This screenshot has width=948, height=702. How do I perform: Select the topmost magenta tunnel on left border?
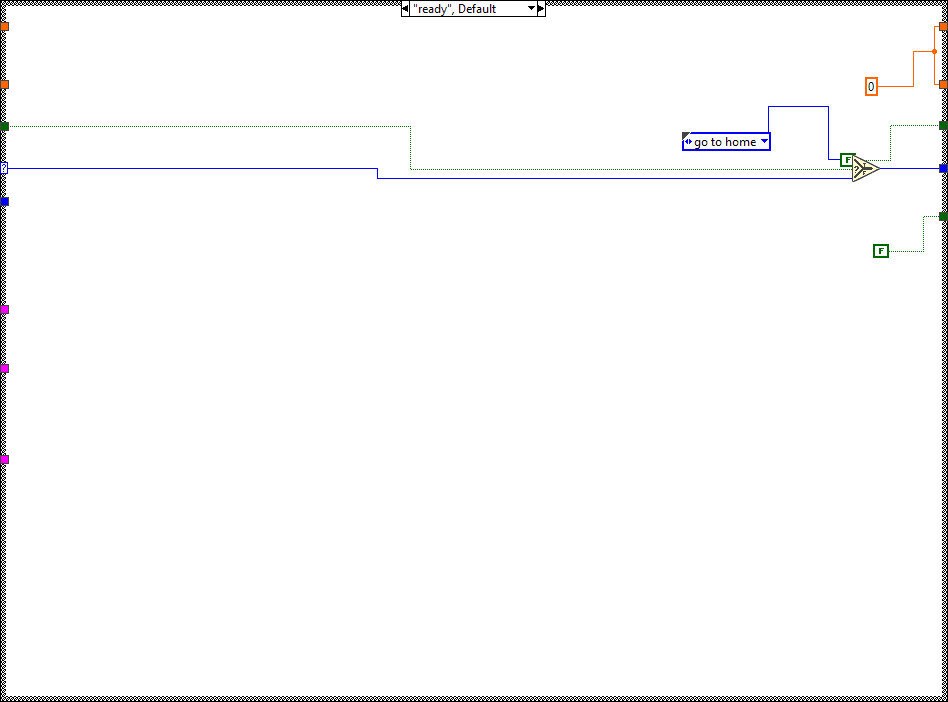pyautogui.click(x=4, y=309)
